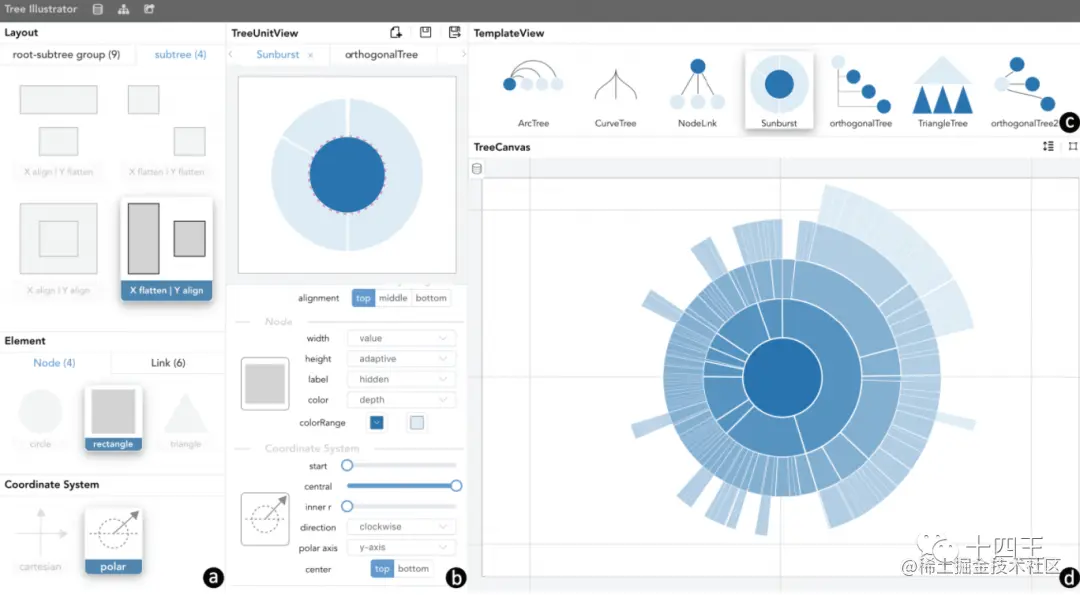Screen dimensions: 1080x595
Task: Switch to Link (6) element tab
Action: [168, 363]
